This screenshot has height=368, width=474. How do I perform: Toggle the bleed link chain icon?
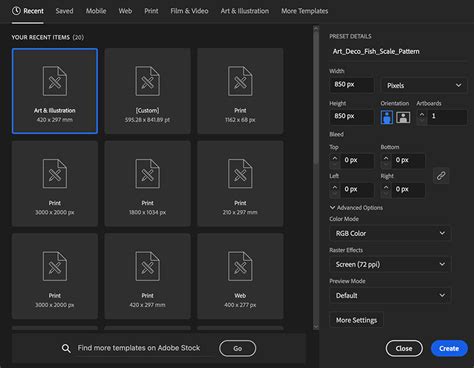(x=441, y=175)
